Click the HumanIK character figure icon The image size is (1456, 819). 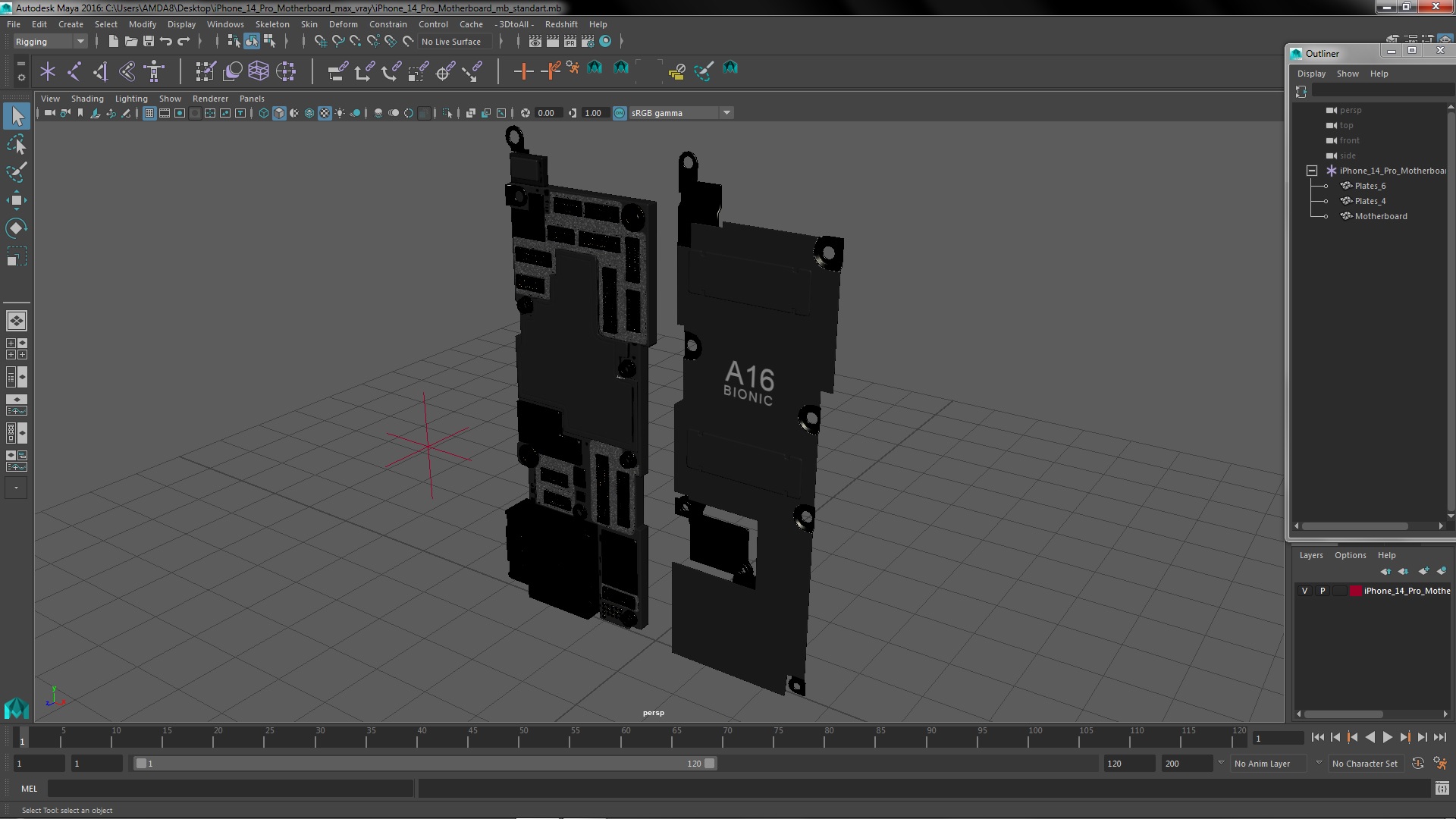point(154,71)
